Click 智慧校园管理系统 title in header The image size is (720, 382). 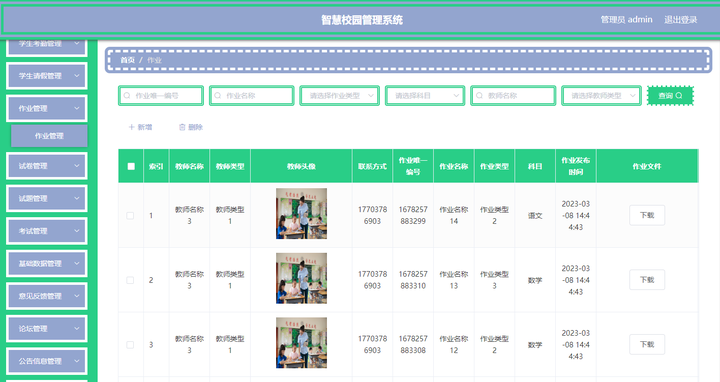pos(362,20)
